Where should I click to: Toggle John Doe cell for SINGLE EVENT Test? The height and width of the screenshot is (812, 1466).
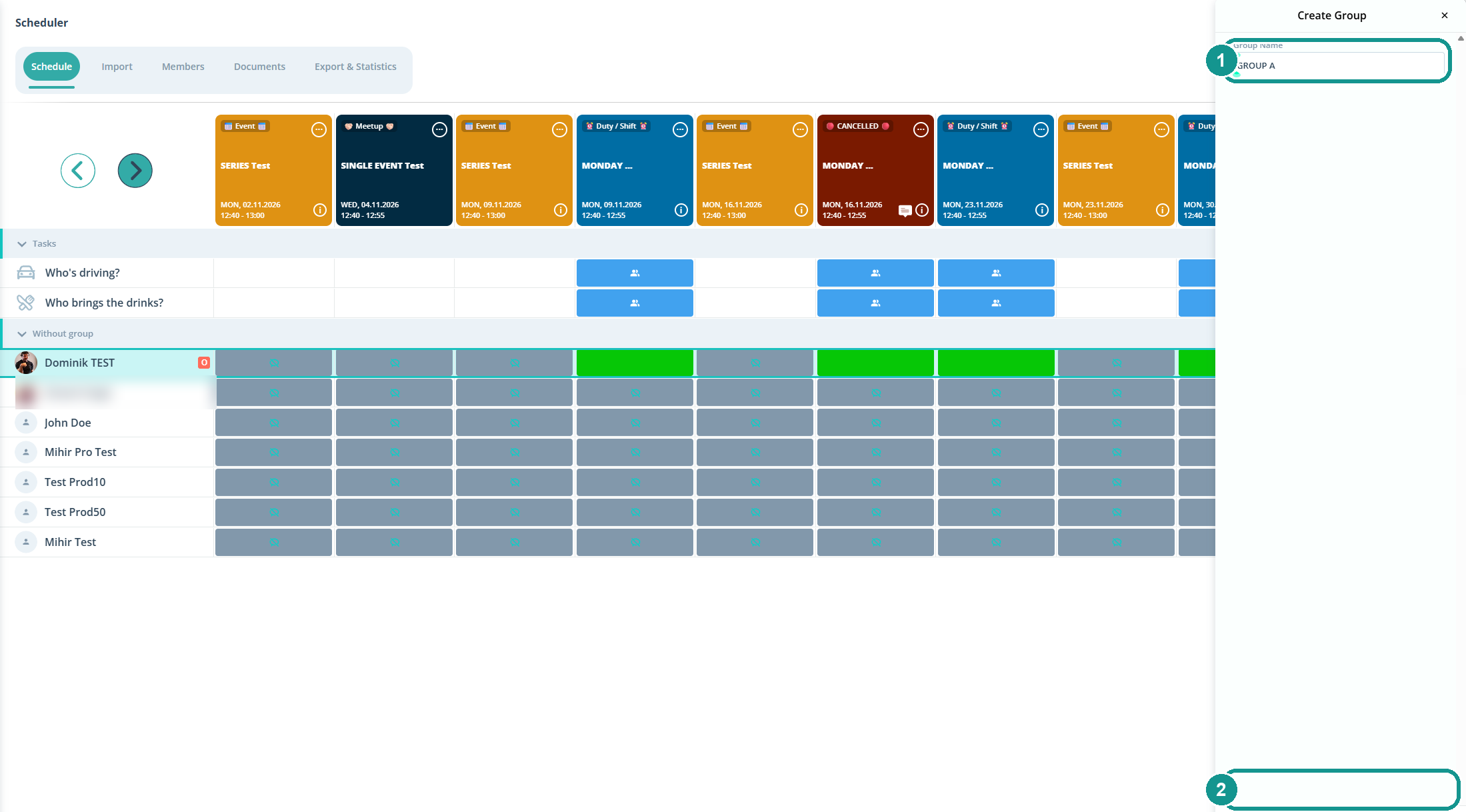click(394, 423)
